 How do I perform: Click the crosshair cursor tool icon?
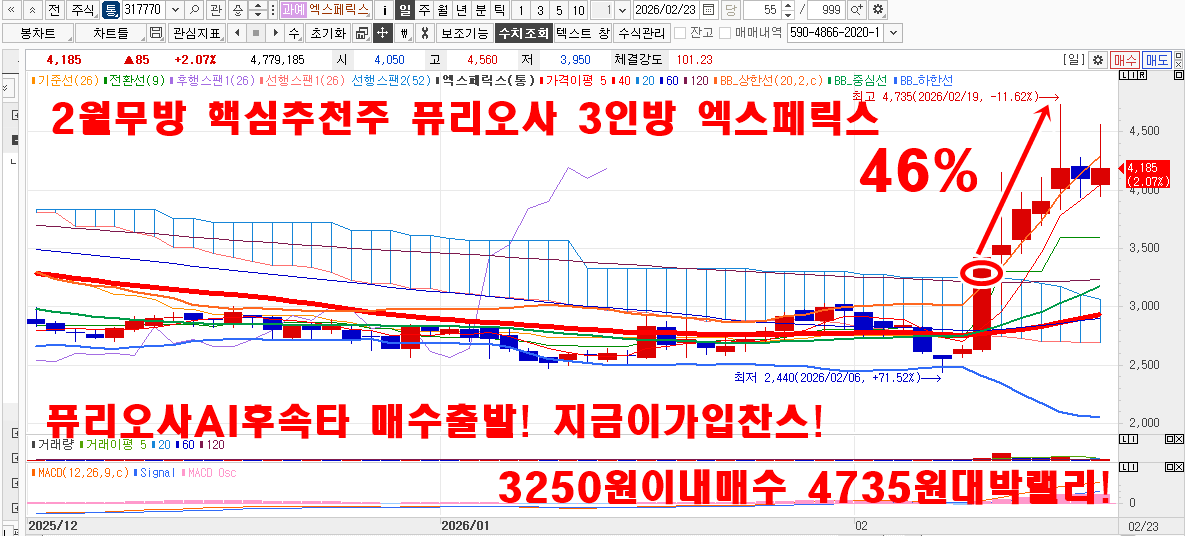click(x=382, y=33)
